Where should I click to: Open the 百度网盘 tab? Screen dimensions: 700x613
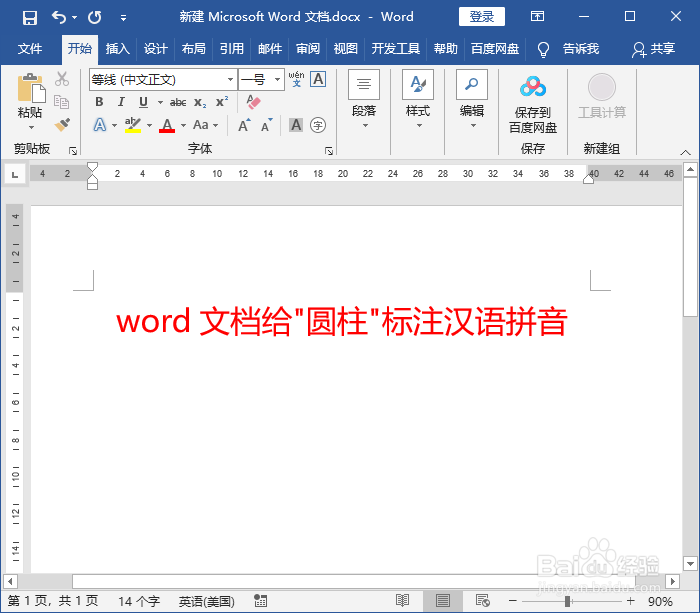pyautogui.click(x=495, y=48)
